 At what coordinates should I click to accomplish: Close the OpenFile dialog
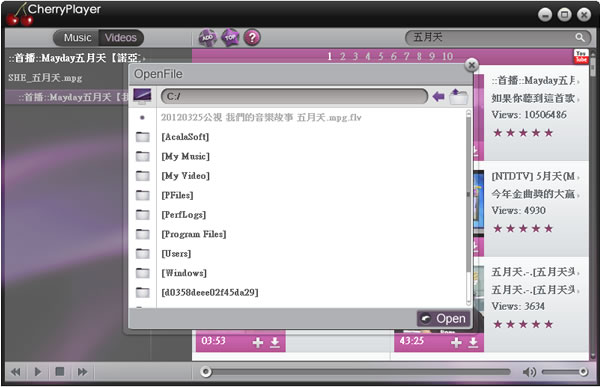pos(471,65)
